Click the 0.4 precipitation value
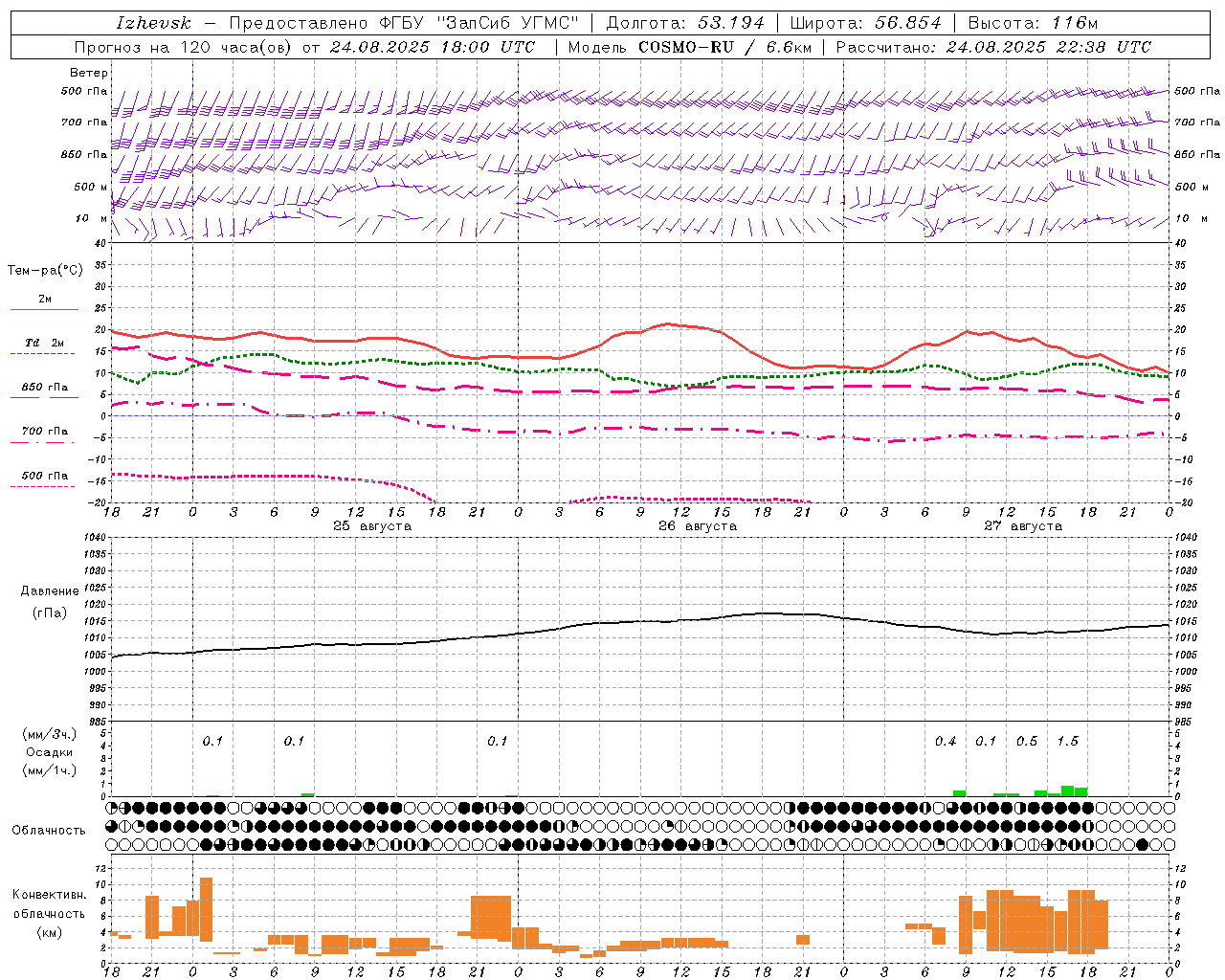This screenshot has height=980, width=1225. pyautogui.click(x=946, y=742)
